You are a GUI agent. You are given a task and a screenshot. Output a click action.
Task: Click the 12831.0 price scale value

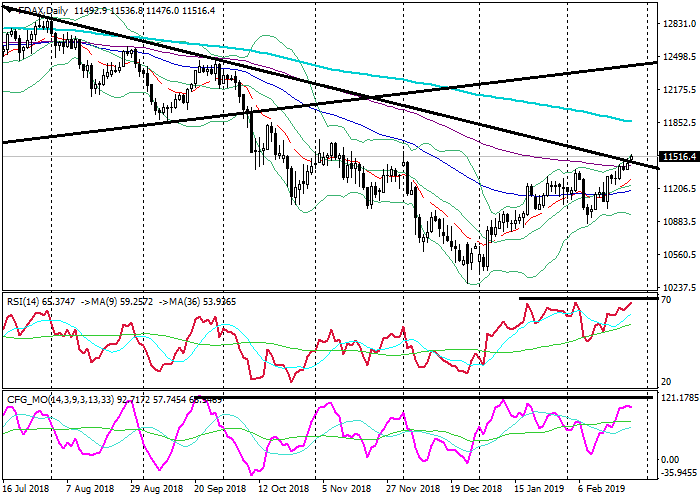coord(680,26)
